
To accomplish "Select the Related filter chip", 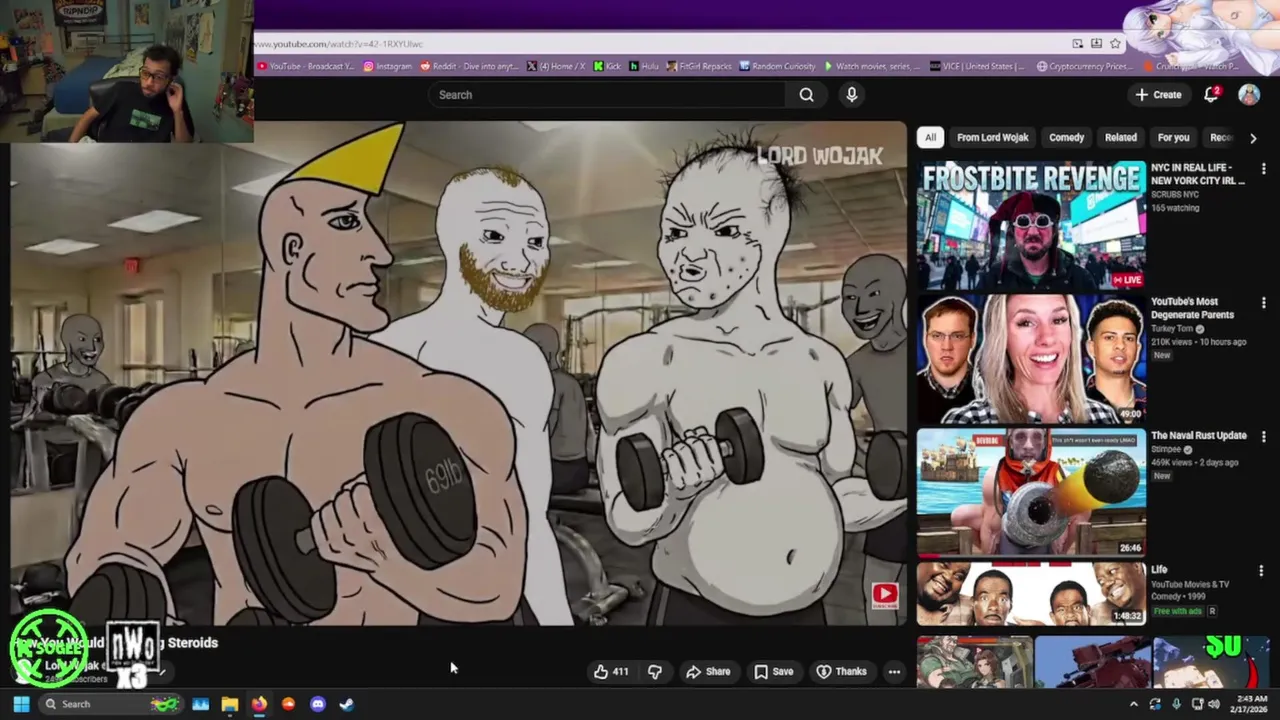I will [1120, 138].
